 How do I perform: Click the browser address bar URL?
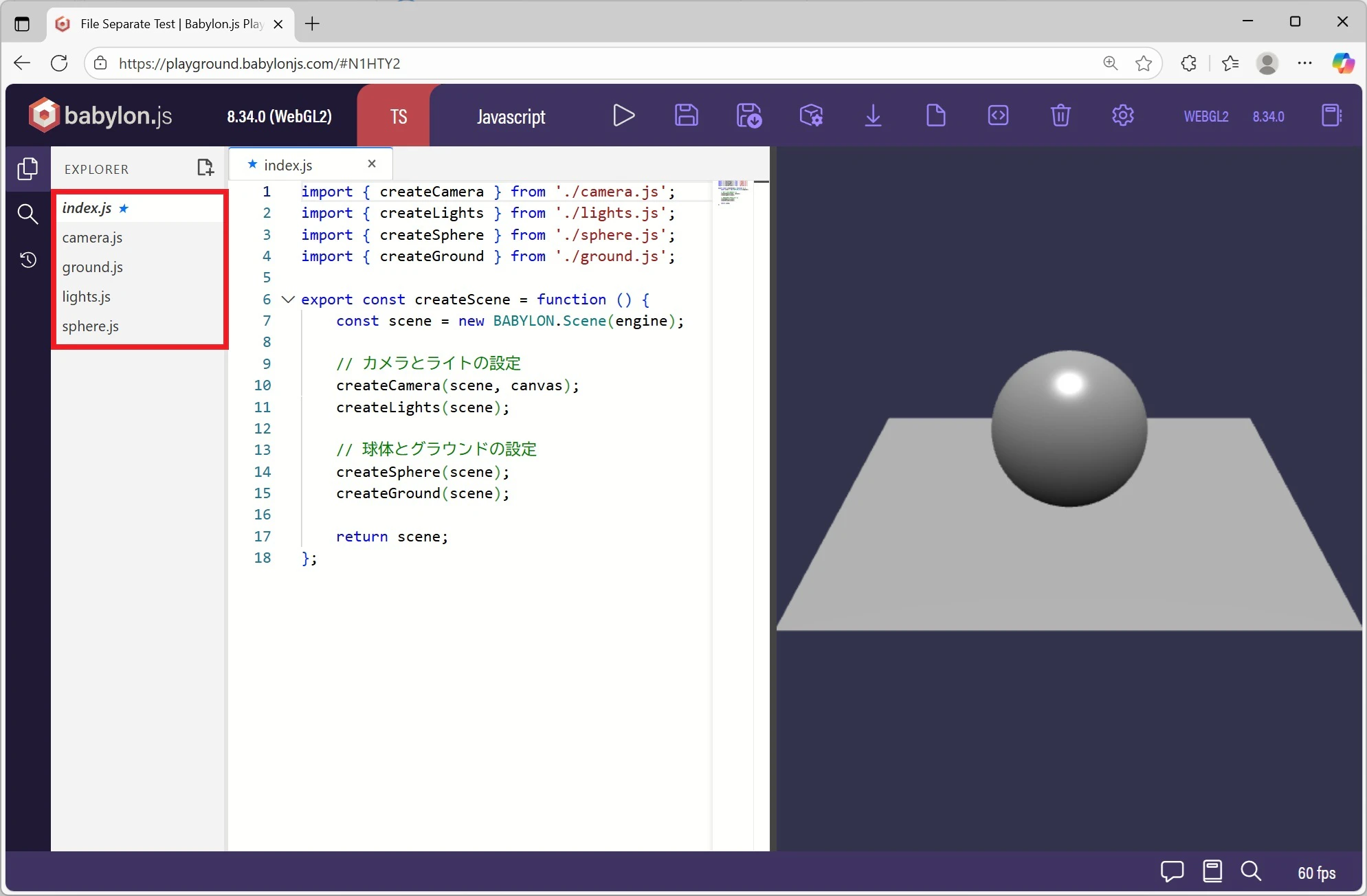tap(259, 64)
